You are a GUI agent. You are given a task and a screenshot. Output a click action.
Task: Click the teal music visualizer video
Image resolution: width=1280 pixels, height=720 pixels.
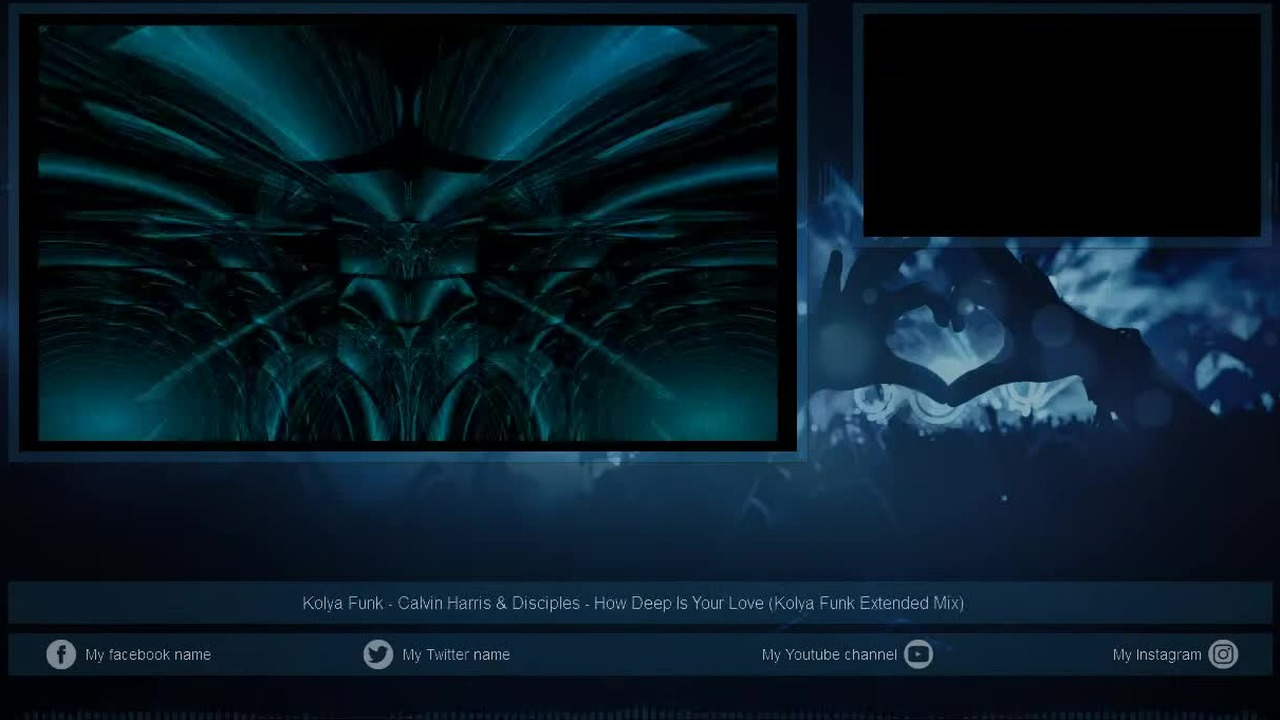point(408,233)
